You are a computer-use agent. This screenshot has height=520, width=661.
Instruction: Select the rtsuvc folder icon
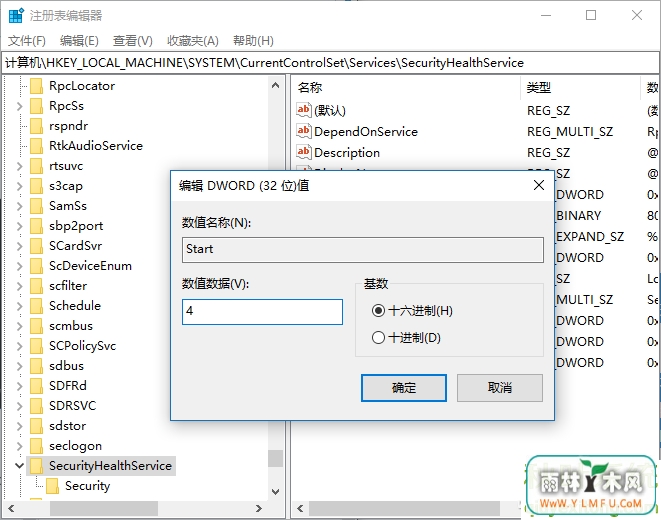[37, 166]
